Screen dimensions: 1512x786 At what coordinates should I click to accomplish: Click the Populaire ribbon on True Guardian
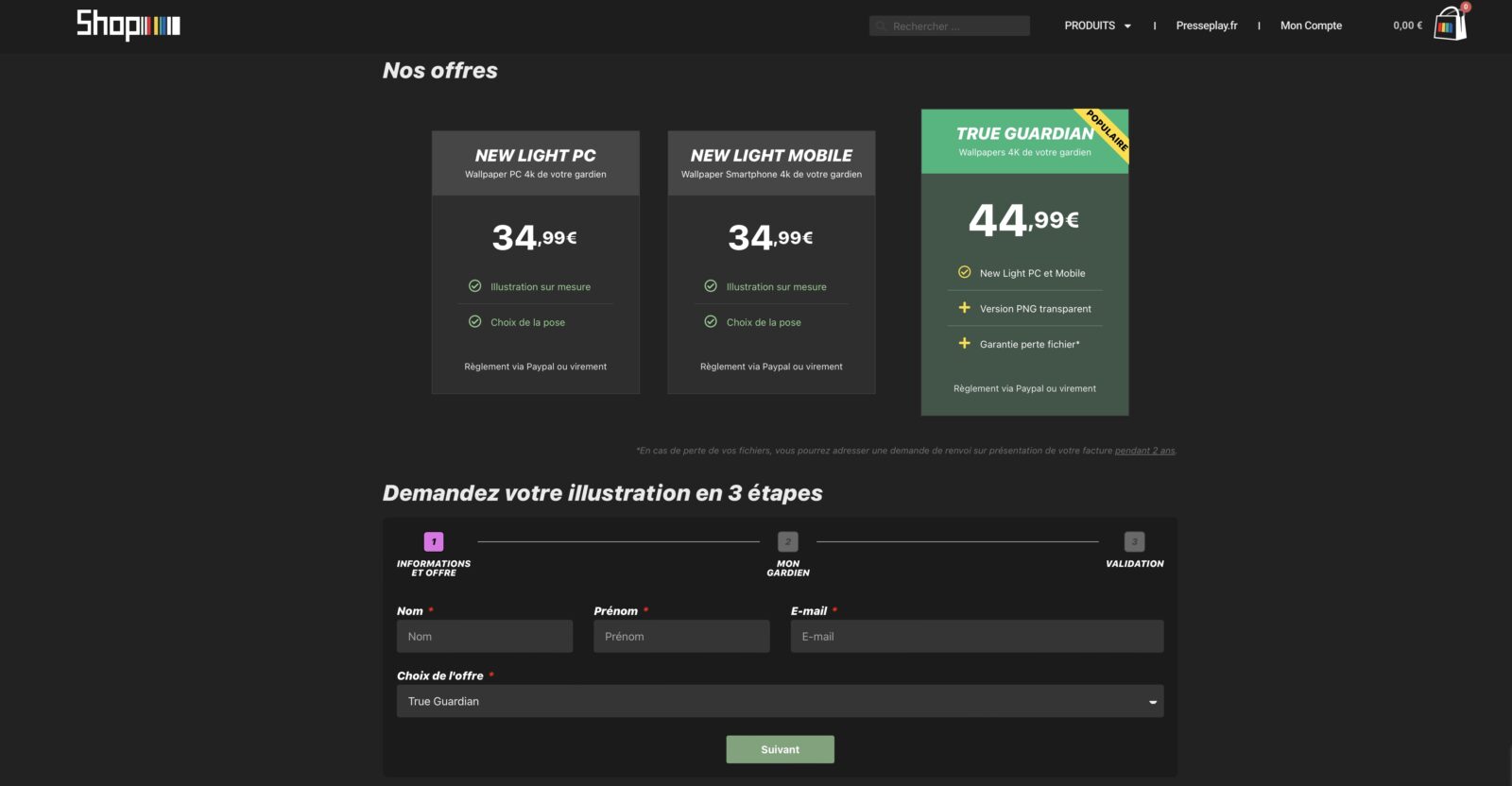(1106, 132)
